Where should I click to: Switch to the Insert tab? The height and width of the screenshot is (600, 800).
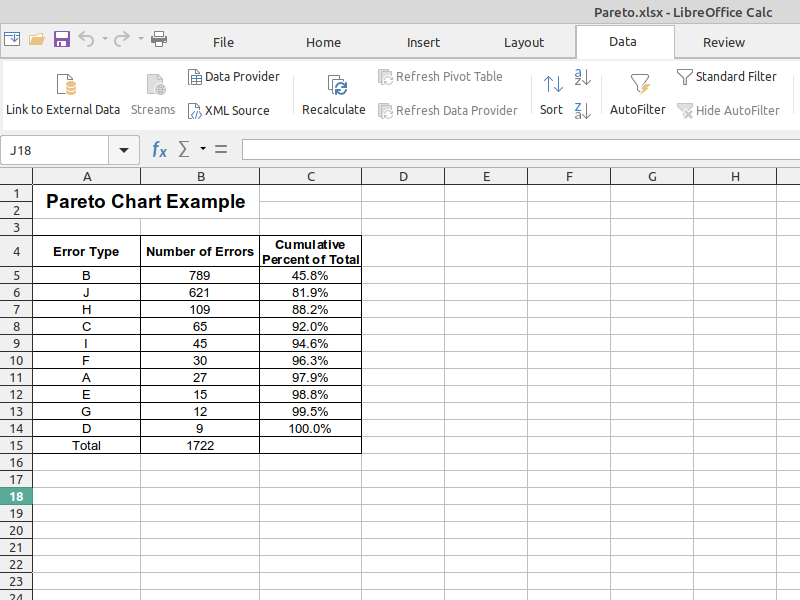423,42
